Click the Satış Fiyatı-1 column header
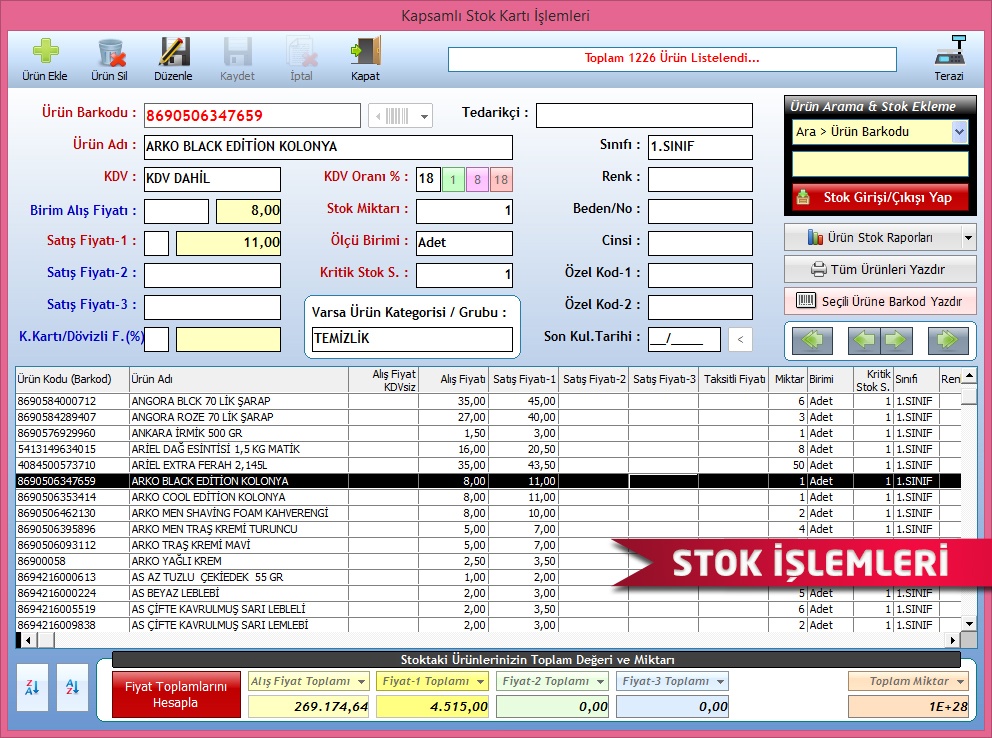The image size is (992, 738). pyautogui.click(x=524, y=379)
